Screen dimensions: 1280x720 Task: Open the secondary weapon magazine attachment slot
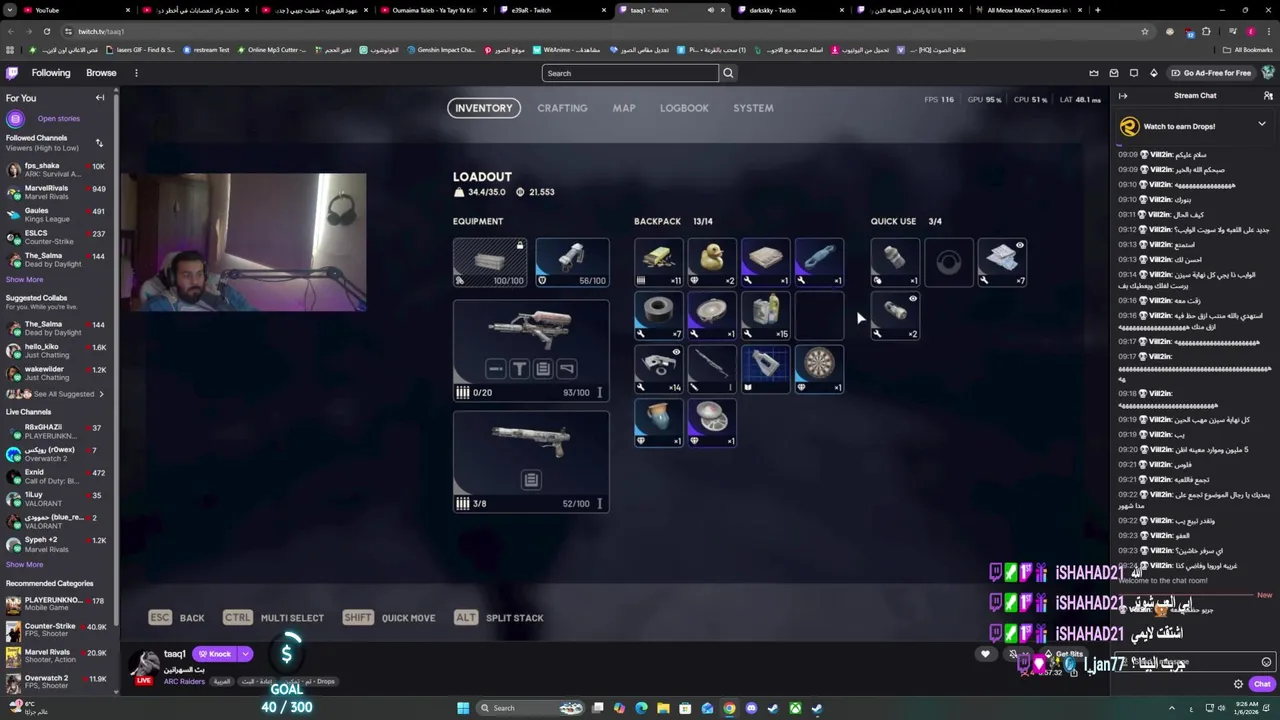click(x=531, y=480)
